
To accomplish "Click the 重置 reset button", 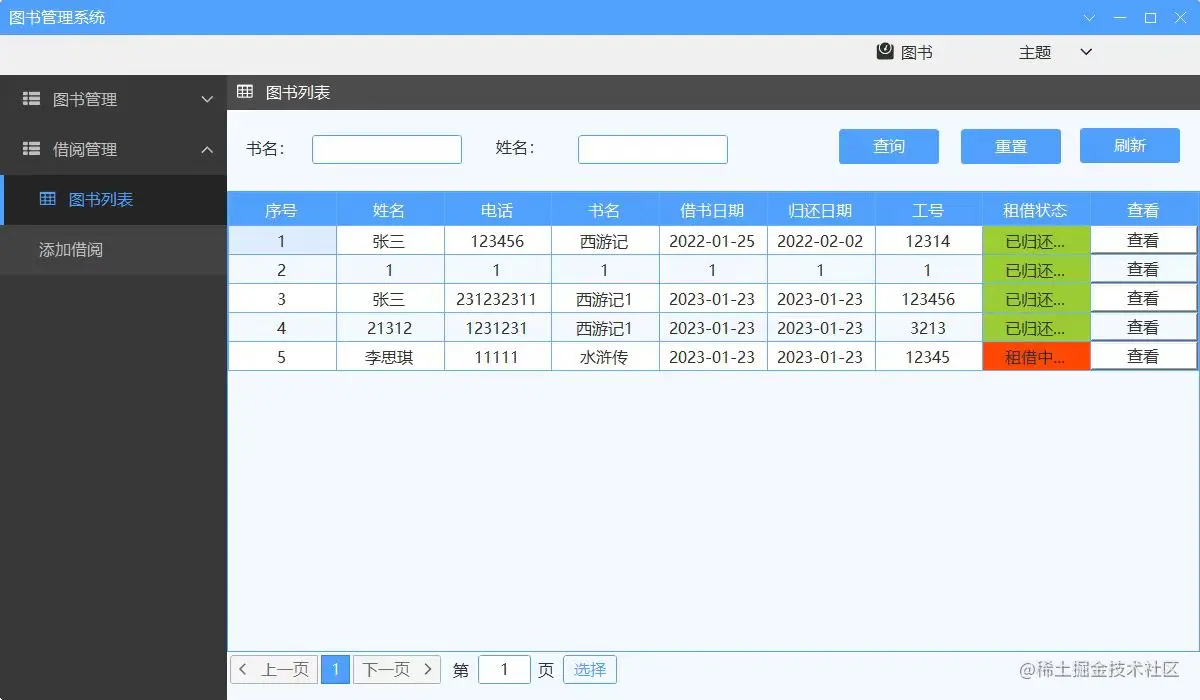I will 1010,146.
